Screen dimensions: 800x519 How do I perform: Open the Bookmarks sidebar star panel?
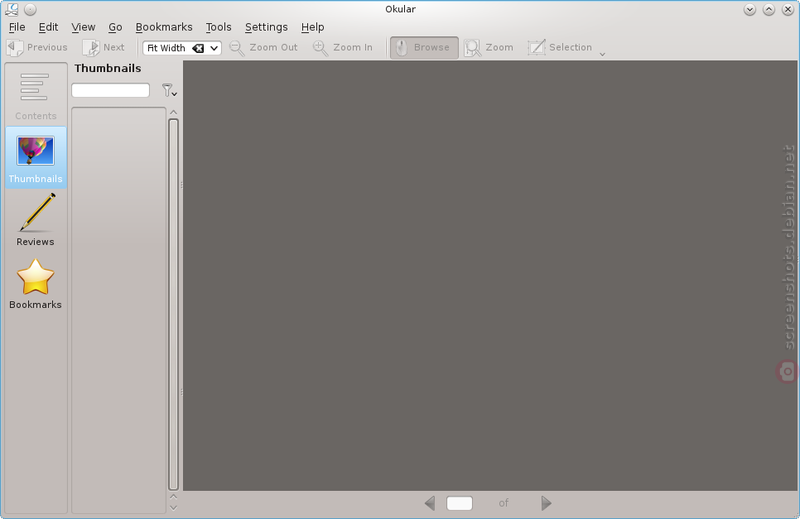tap(36, 284)
